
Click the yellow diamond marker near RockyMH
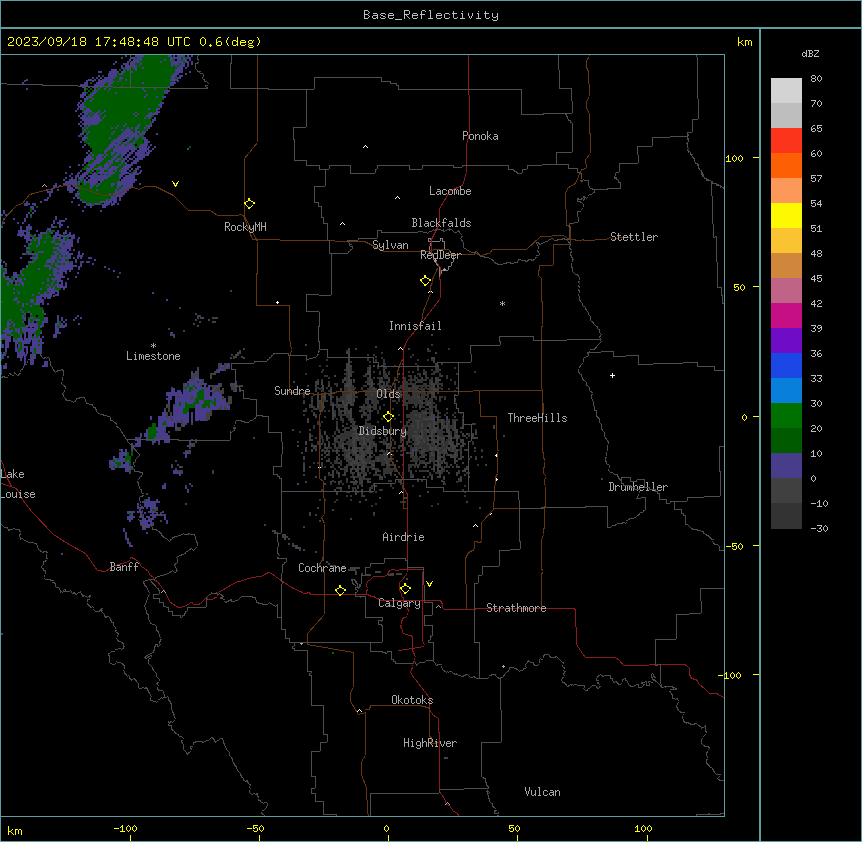click(x=250, y=204)
